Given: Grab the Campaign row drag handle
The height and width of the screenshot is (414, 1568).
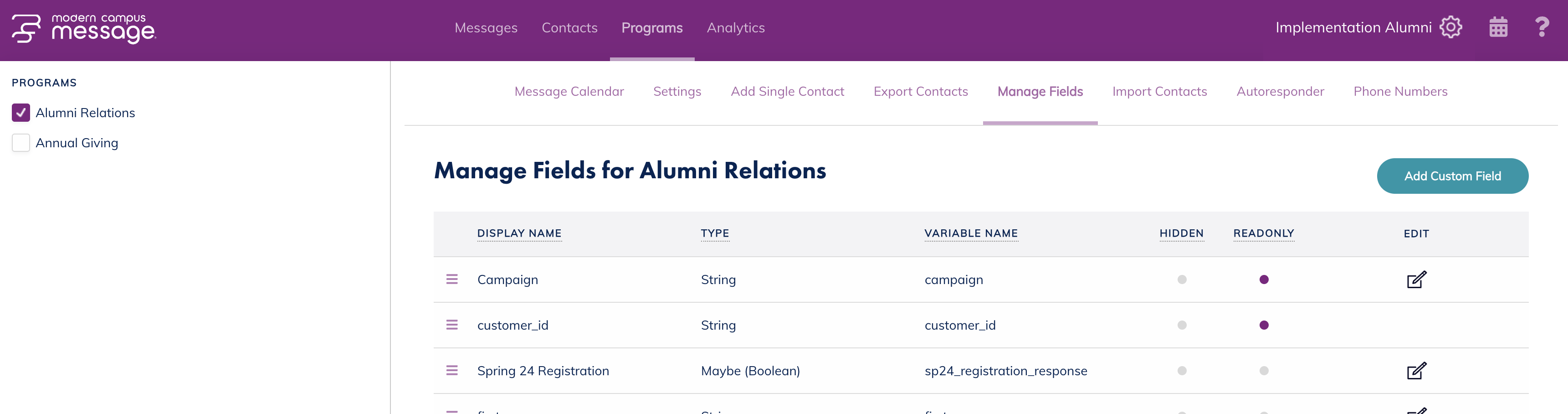Looking at the screenshot, I should pyautogui.click(x=451, y=279).
